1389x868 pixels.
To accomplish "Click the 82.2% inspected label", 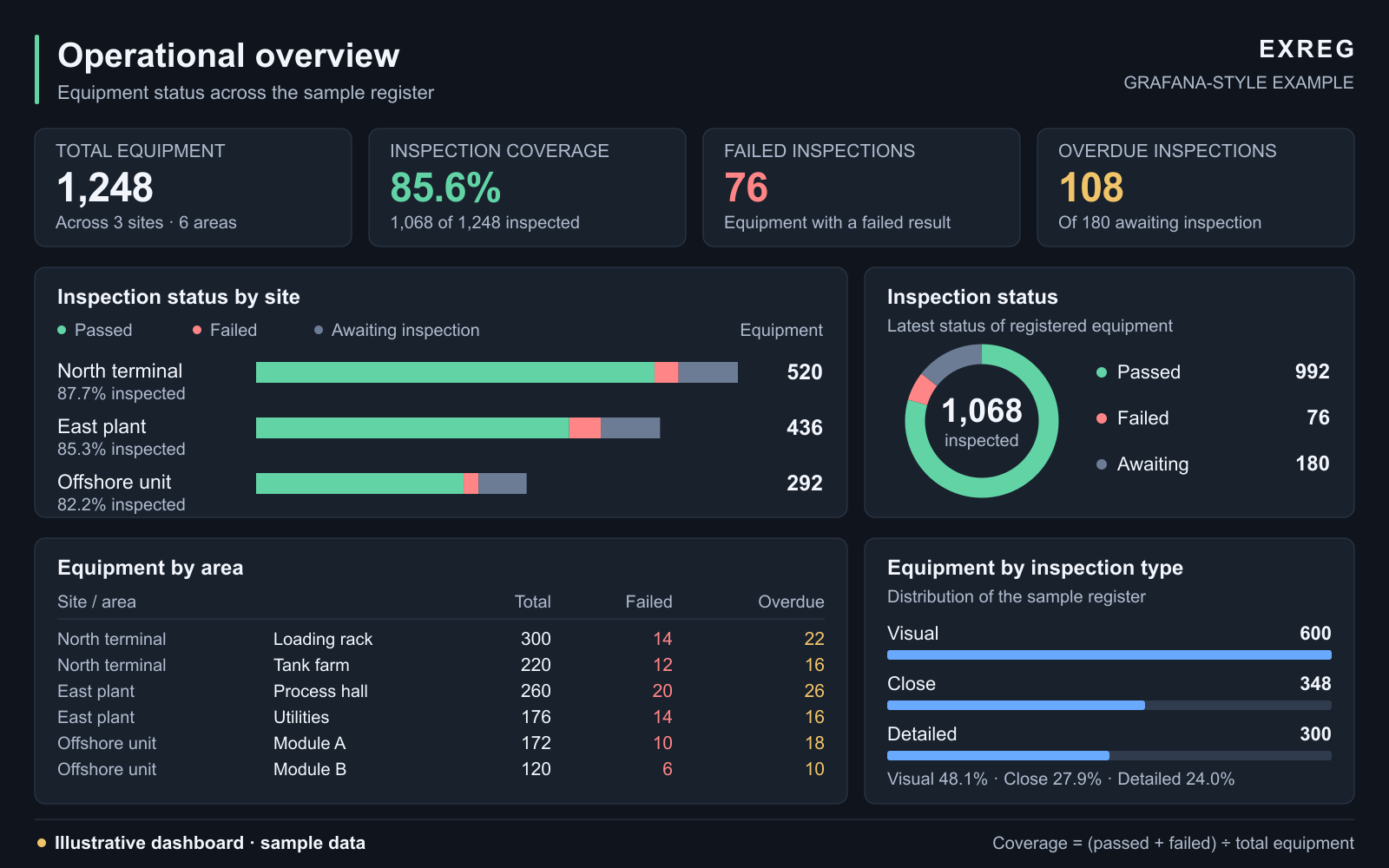I will (x=122, y=504).
